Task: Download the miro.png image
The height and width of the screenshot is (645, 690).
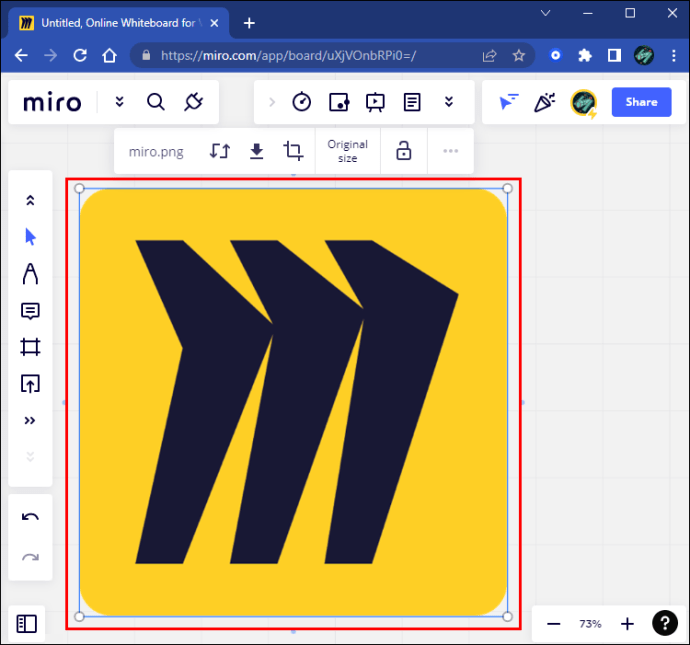Action: [x=257, y=151]
